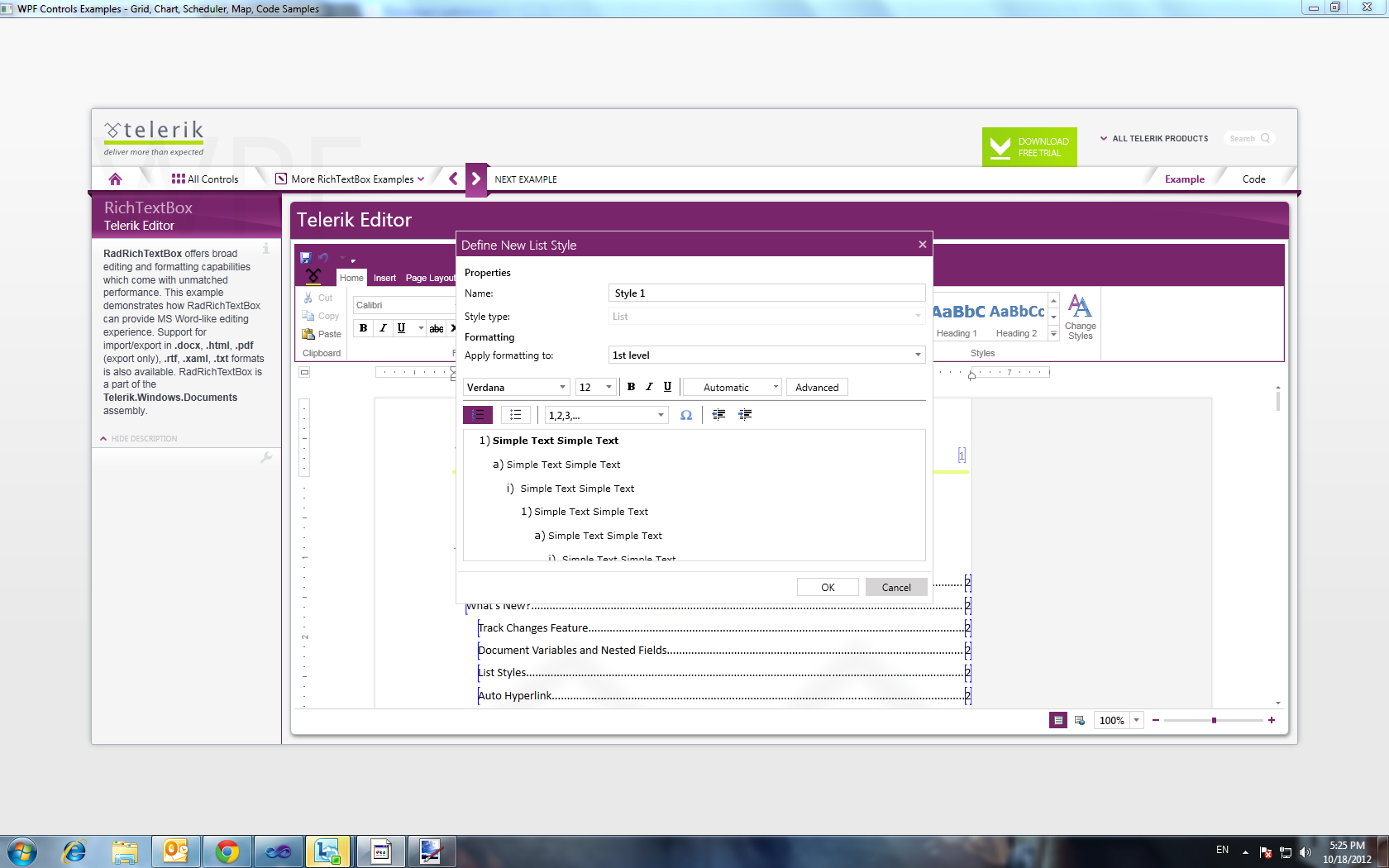Open the quick access toolbar customize arrow

(353, 260)
